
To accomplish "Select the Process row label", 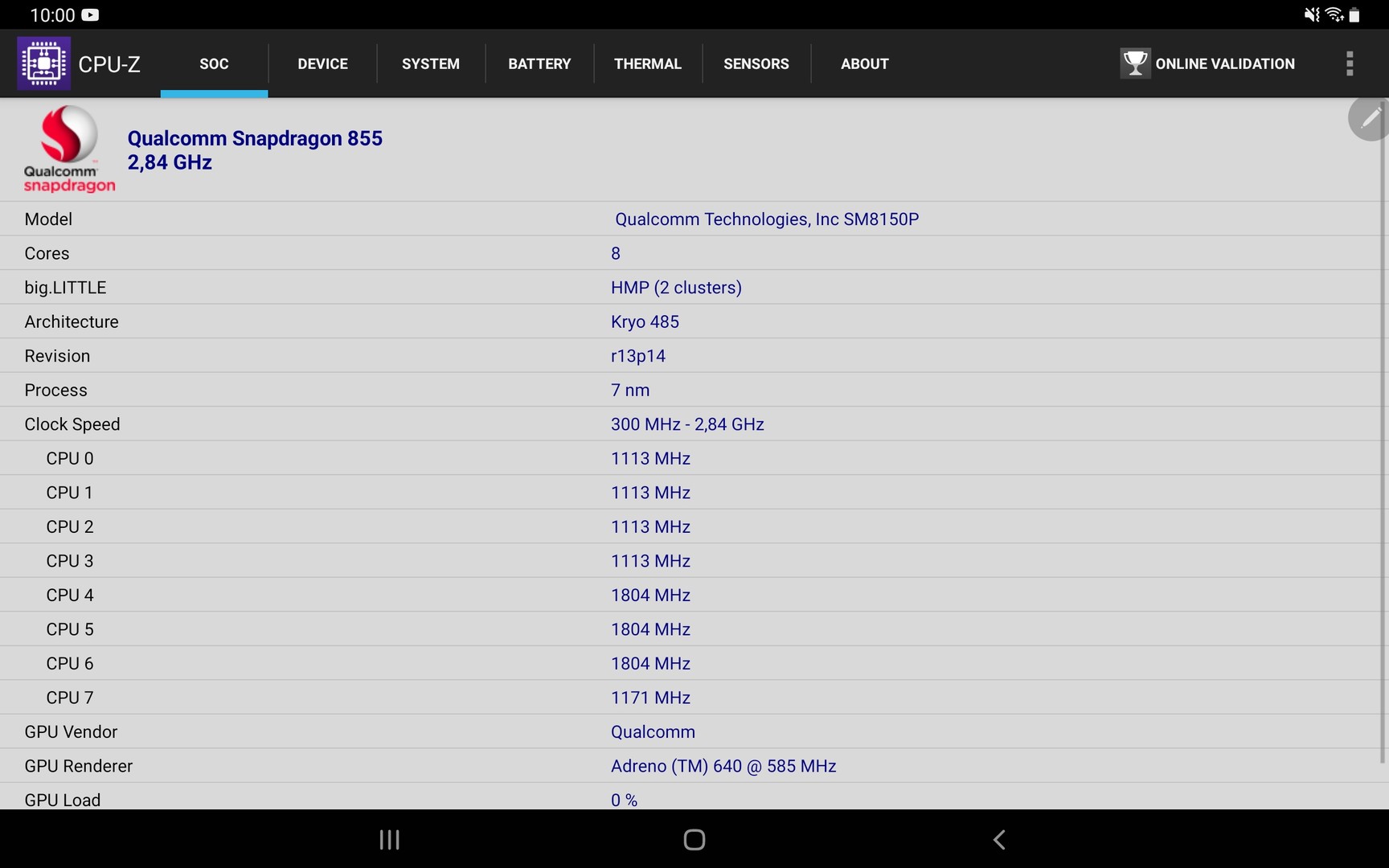I will (55, 390).
